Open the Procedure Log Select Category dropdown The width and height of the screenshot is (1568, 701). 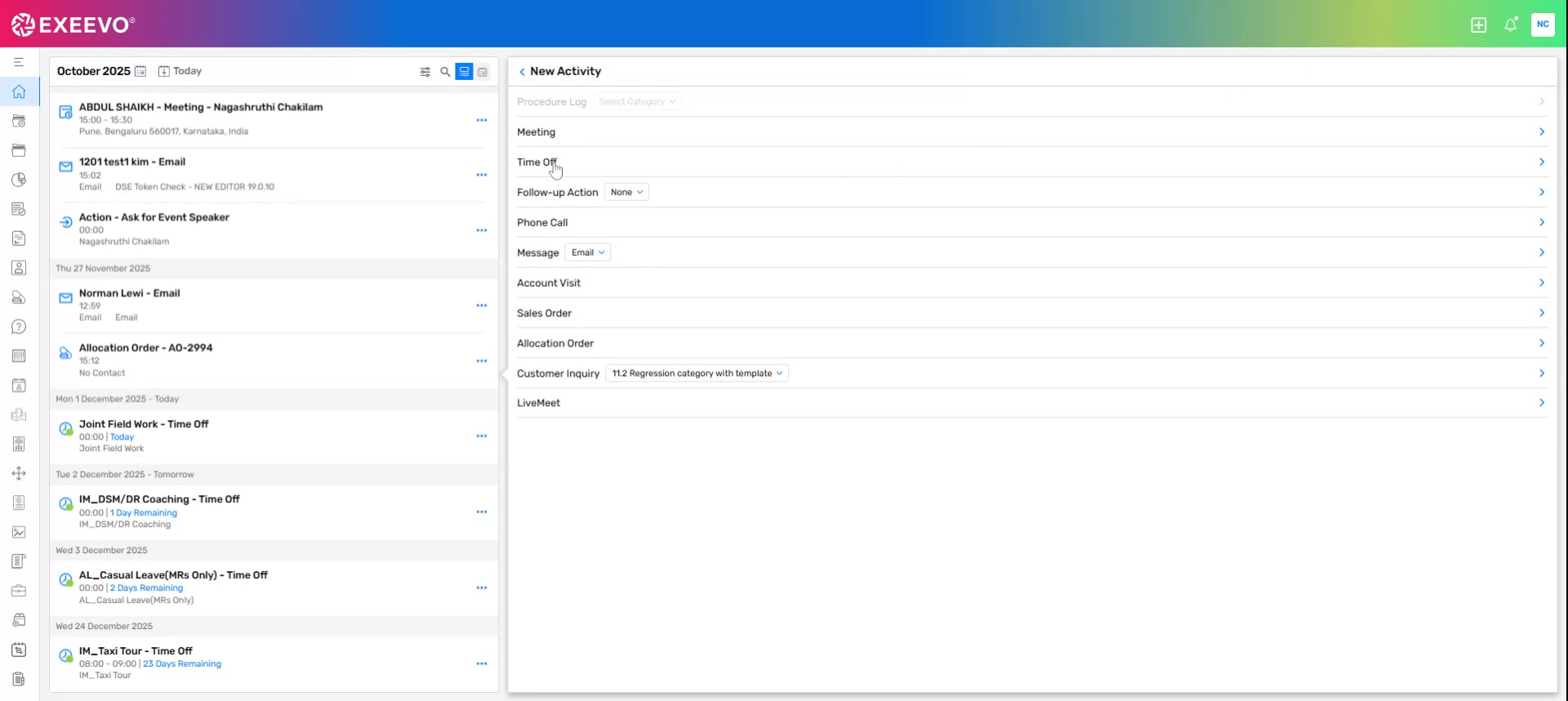637,101
